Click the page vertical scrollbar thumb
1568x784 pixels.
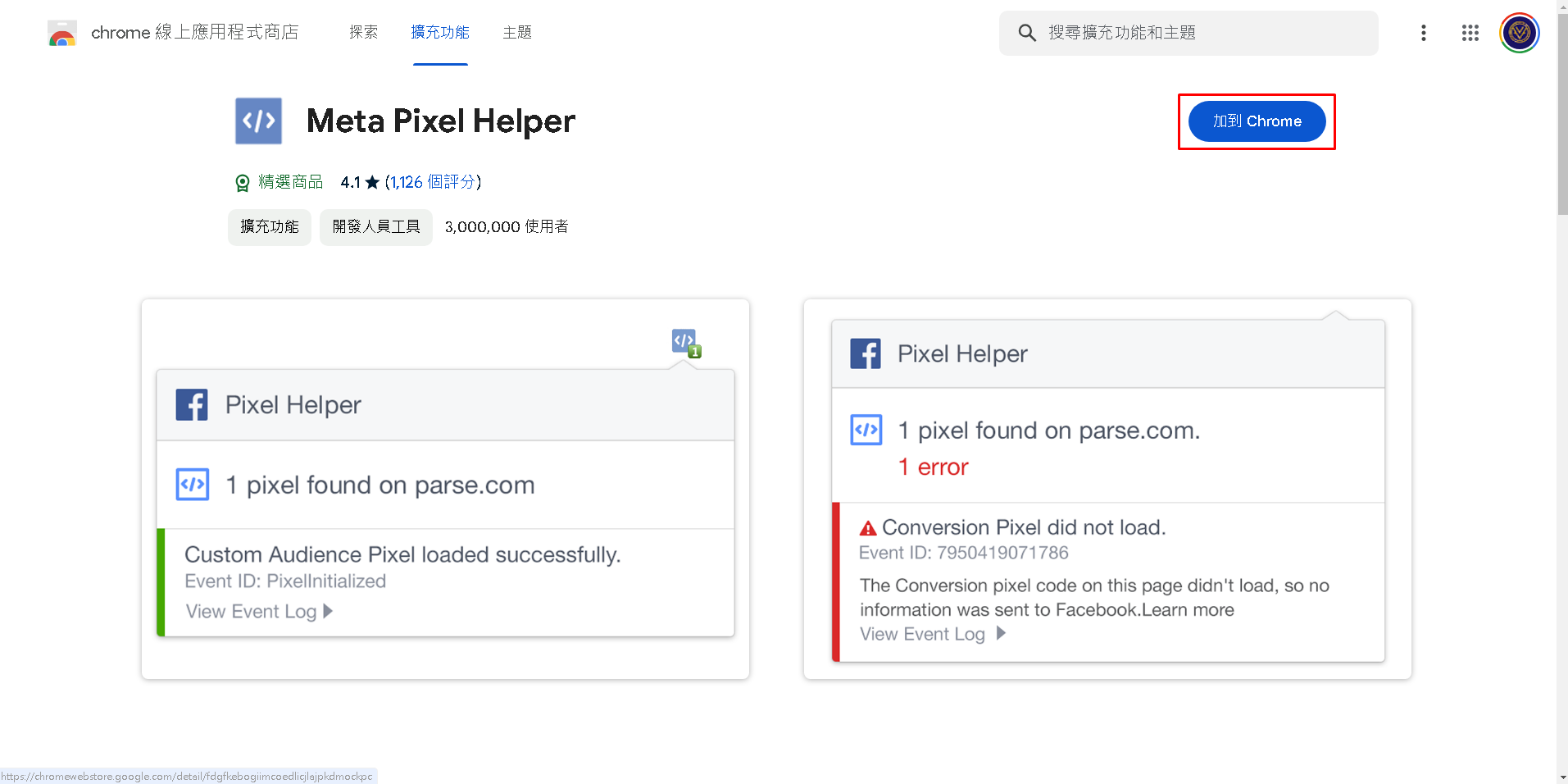(x=1562, y=115)
